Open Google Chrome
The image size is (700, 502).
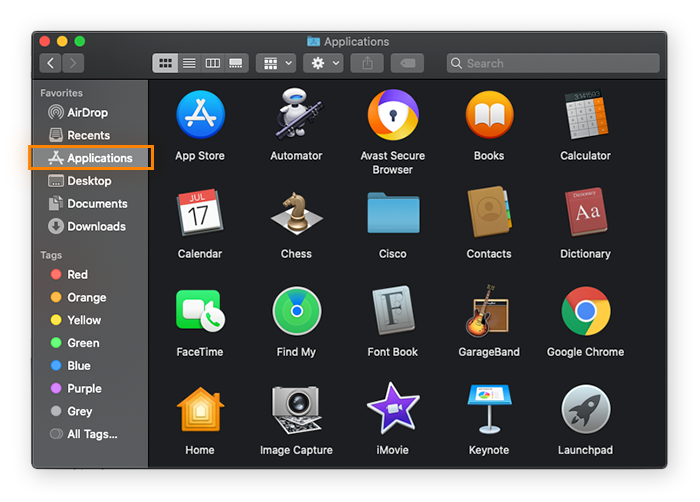[586, 311]
